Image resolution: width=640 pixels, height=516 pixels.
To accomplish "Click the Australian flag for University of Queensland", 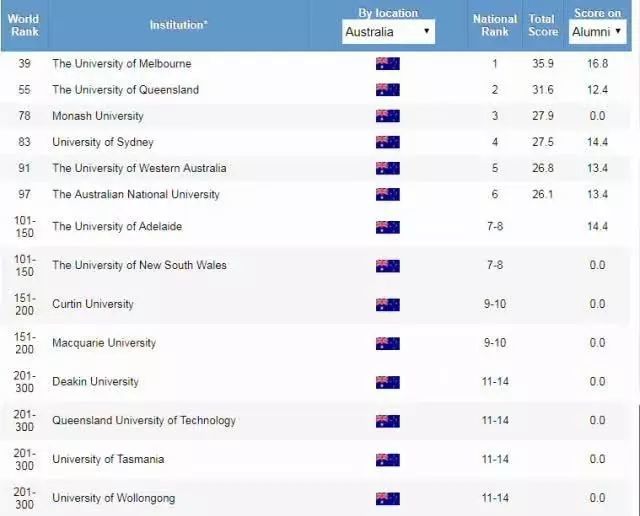I will [x=388, y=90].
